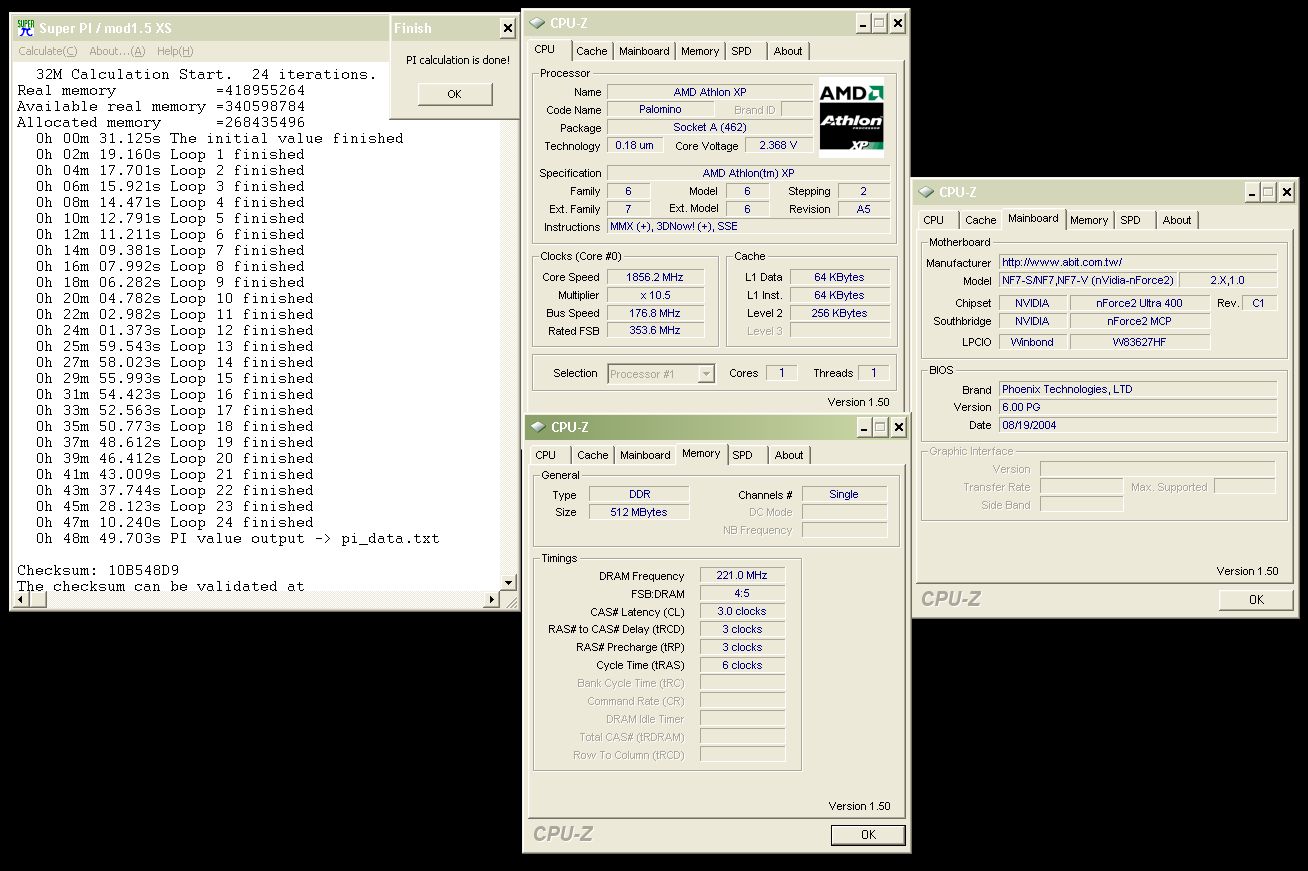Select the Cache tab in Mainboard CPU-Z window

point(981,220)
